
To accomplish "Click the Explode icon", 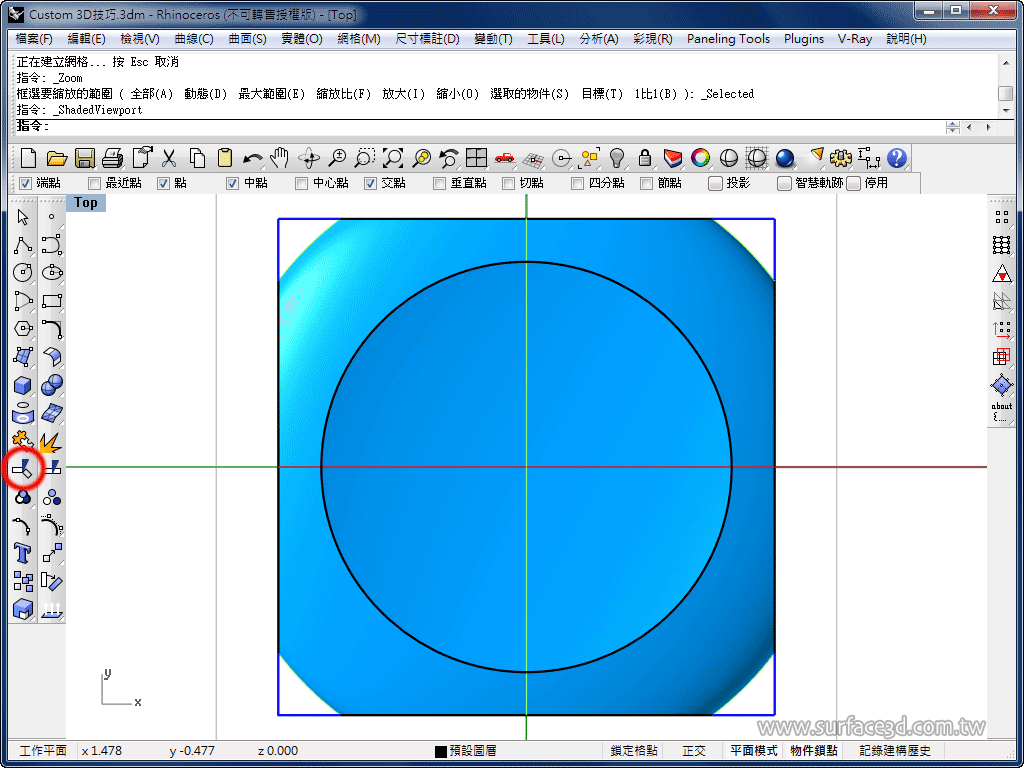I will pyautogui.click(x=52, y=441).
